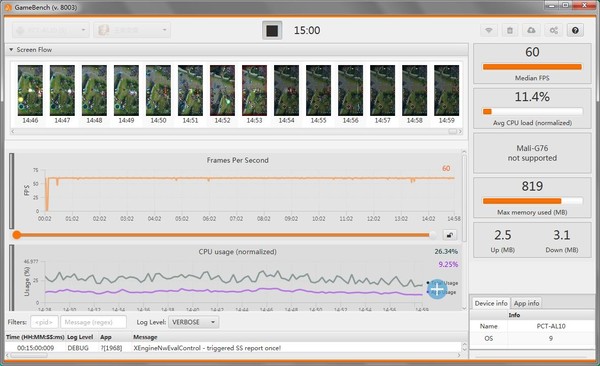
Task: Click the Max memory used panel
Action: coord(532,198)
